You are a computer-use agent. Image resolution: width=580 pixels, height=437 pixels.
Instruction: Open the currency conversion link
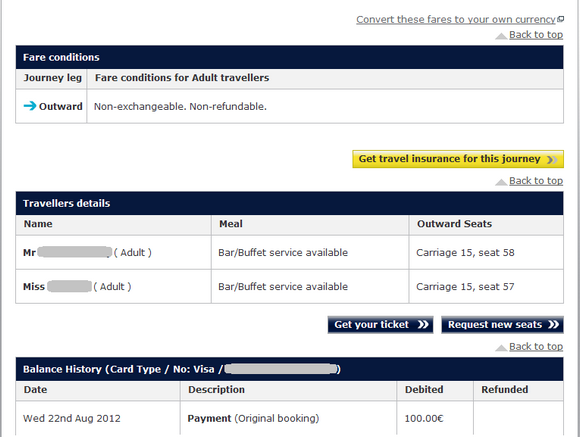coord(456,20)
